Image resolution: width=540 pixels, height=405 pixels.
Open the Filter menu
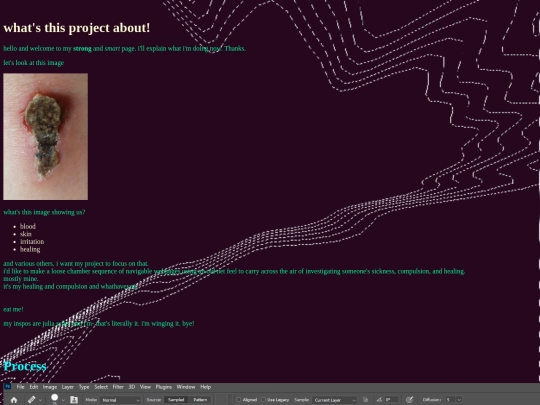pos(118,387)
